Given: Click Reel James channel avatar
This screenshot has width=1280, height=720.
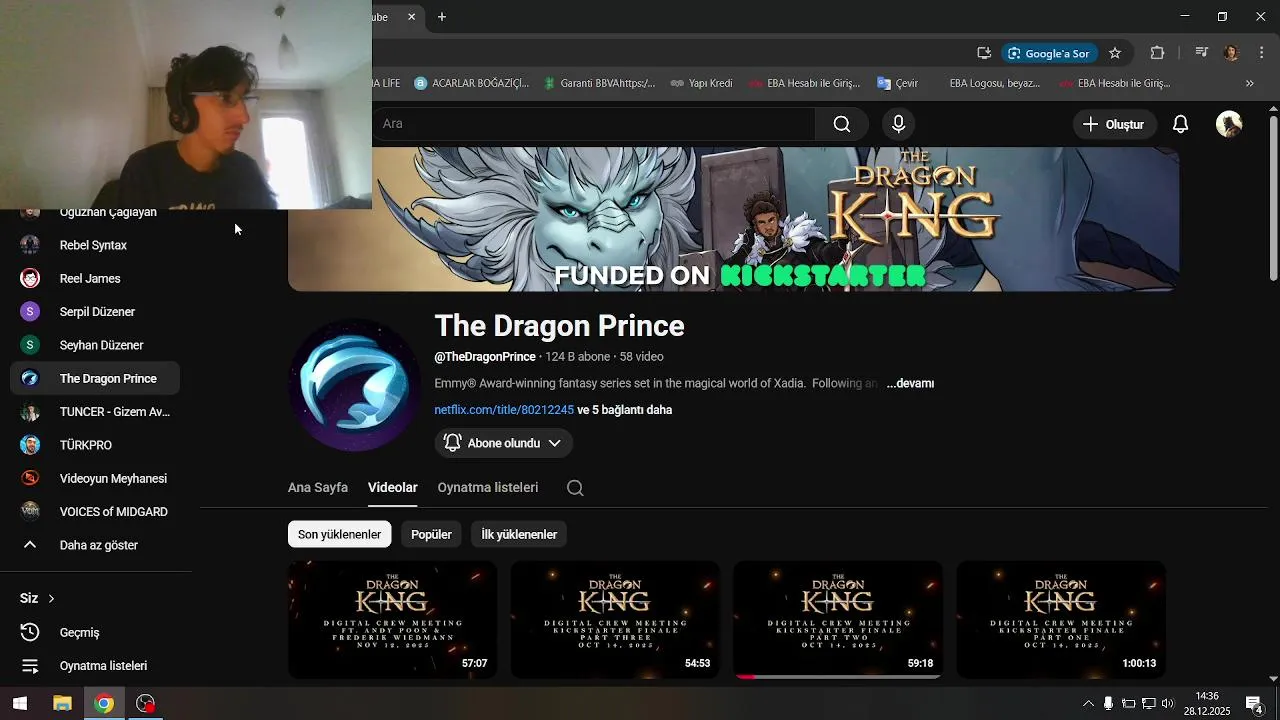Looking at the screenshot, I should pyautogui.click(x=30, y=279).
